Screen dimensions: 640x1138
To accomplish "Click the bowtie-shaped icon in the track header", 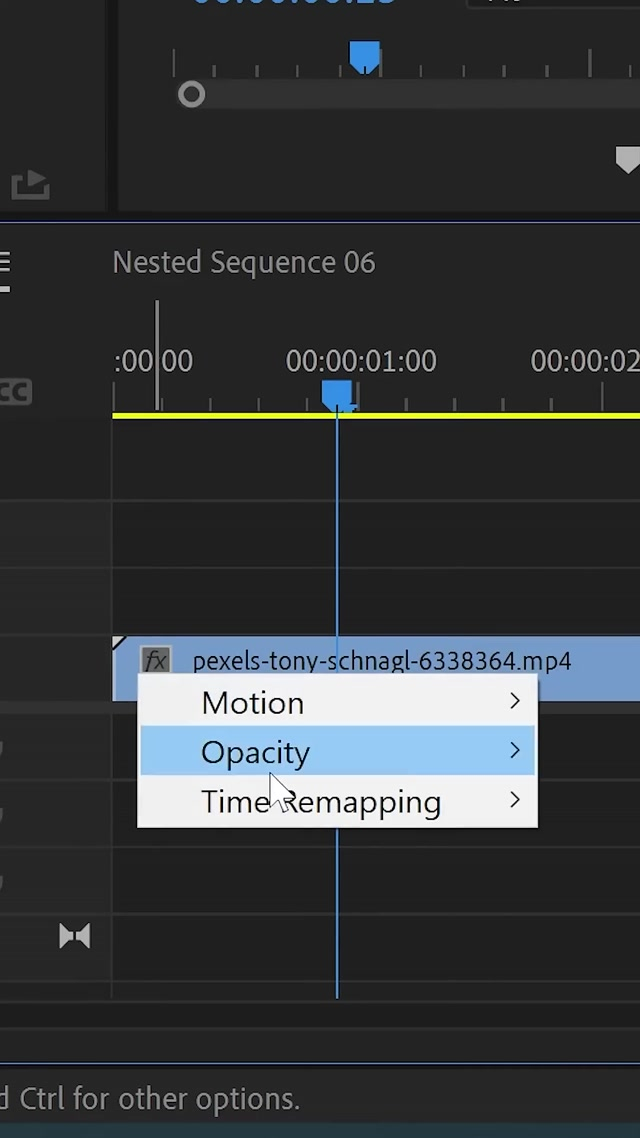I will pyautogui.click(x=74, y=936).
